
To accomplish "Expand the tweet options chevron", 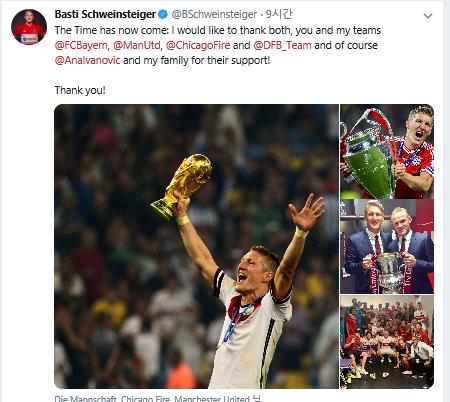I will coord(428,16).
